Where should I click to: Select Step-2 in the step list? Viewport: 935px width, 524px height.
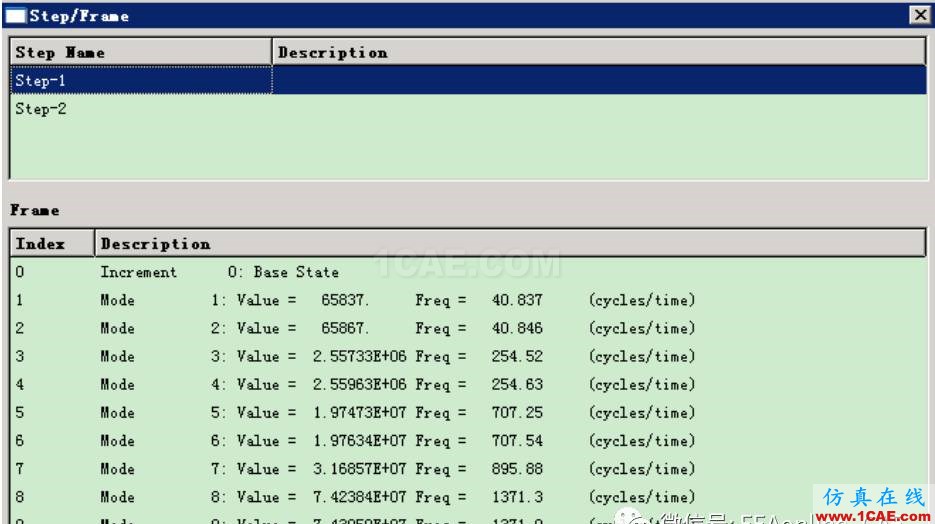tap(468, 108)
